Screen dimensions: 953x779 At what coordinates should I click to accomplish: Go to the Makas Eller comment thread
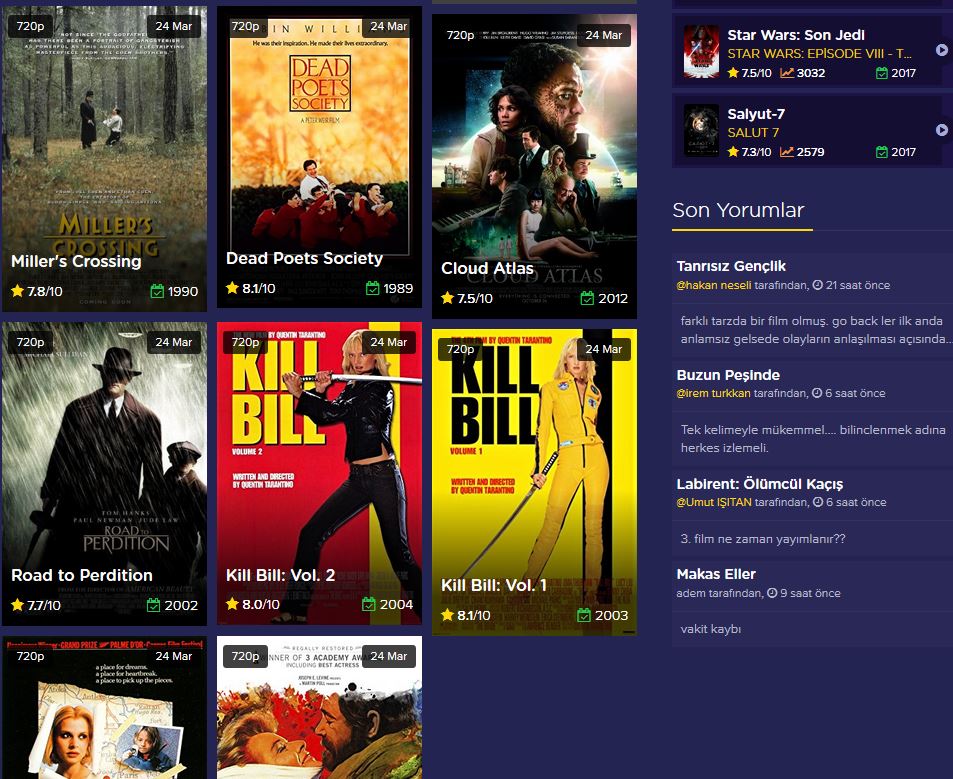pos(716,574)
